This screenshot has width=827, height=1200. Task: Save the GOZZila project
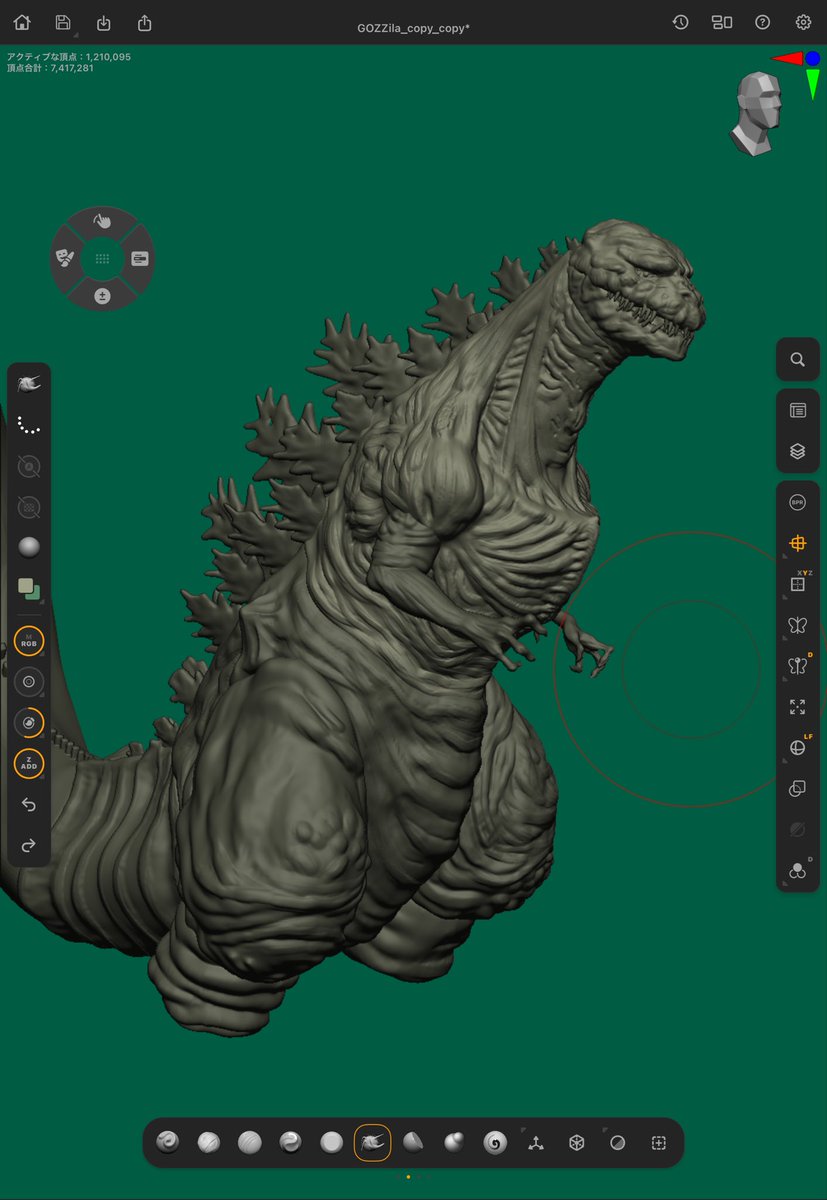(64, 22)
